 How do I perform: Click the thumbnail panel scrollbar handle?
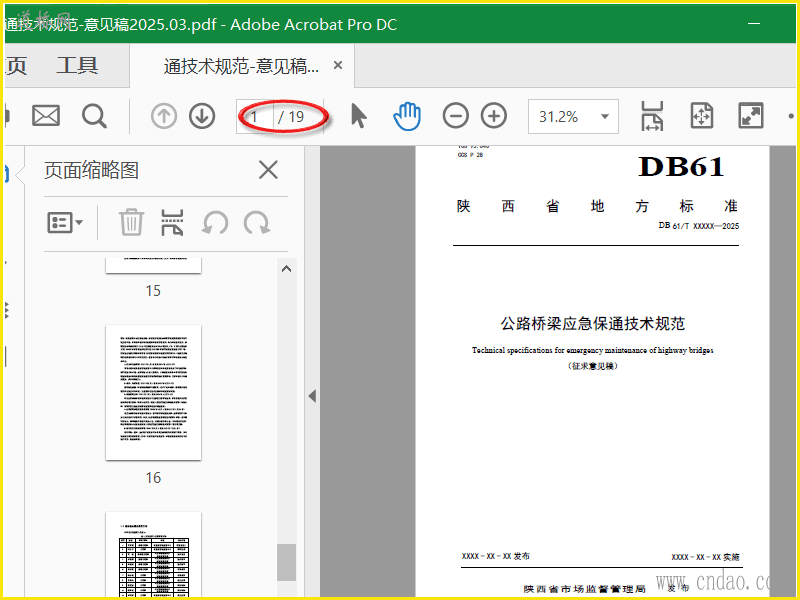click(287, 562)
